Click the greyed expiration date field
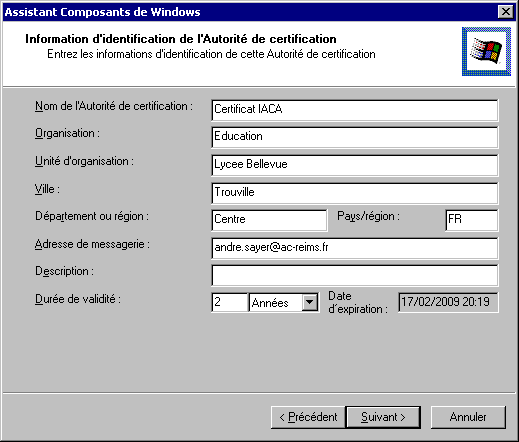 coord(448,302)
